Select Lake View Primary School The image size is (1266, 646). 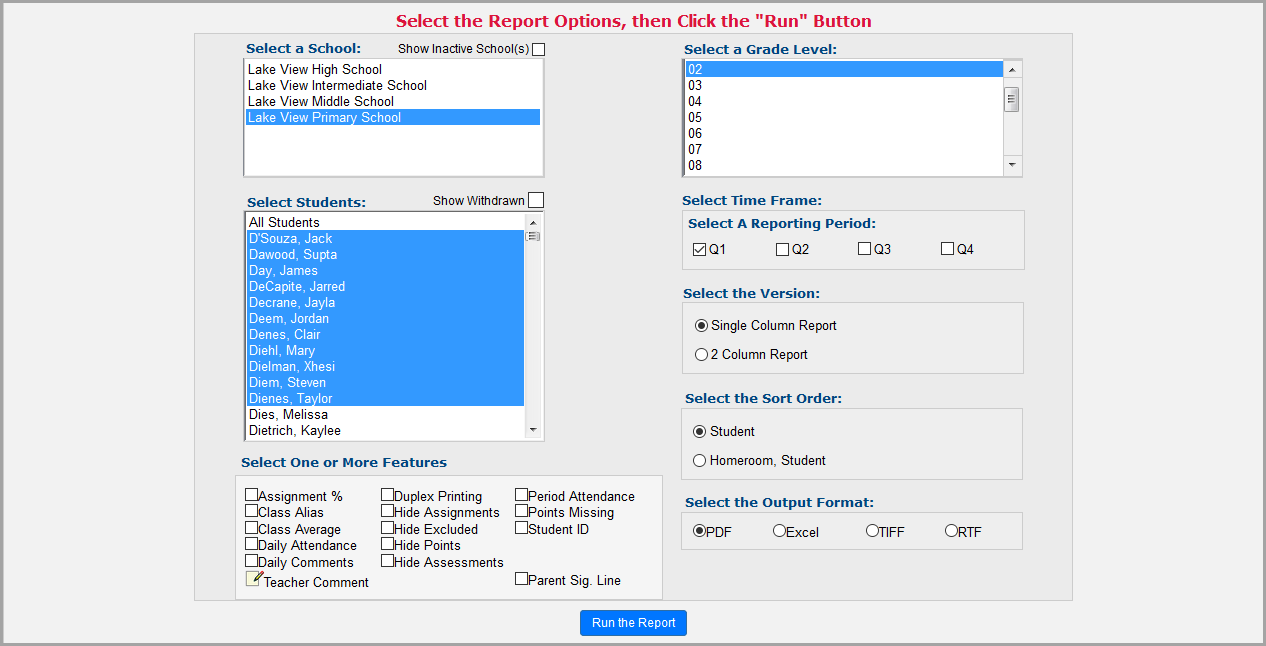(393, 117)
